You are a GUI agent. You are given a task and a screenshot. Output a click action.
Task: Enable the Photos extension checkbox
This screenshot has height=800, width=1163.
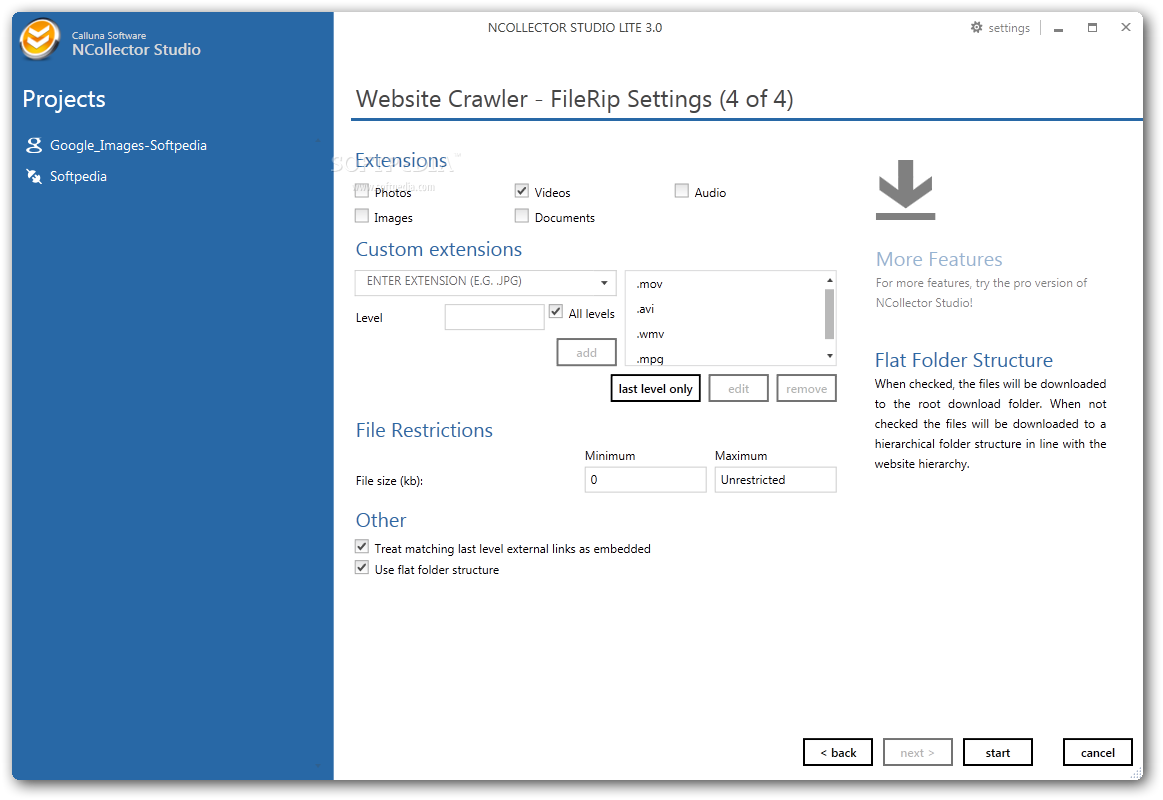pos(362,191)
